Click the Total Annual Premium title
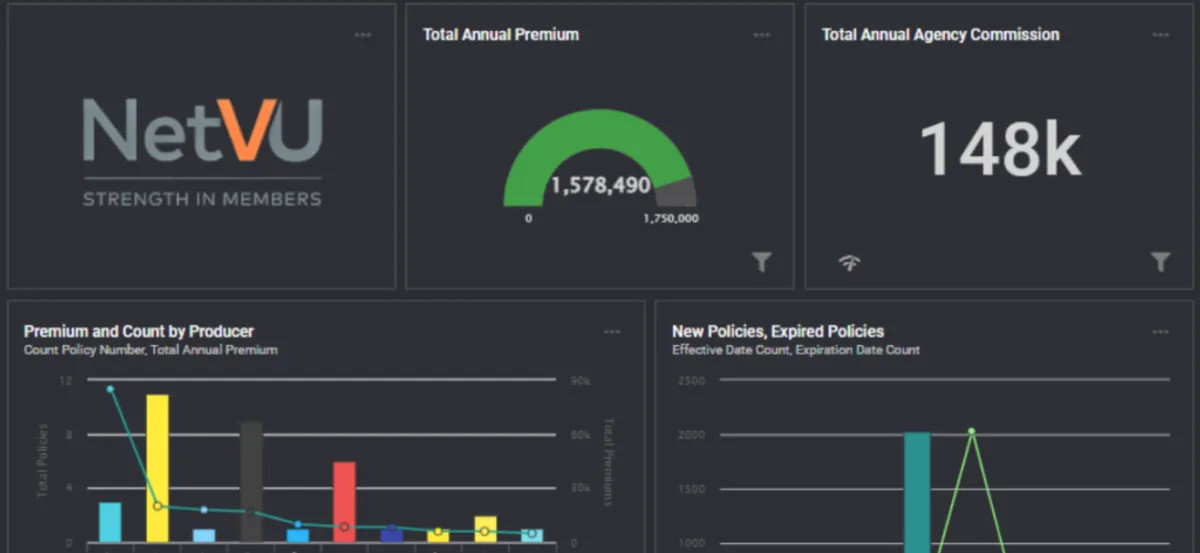Screen dimensions: 1200x553 [501, 34]
